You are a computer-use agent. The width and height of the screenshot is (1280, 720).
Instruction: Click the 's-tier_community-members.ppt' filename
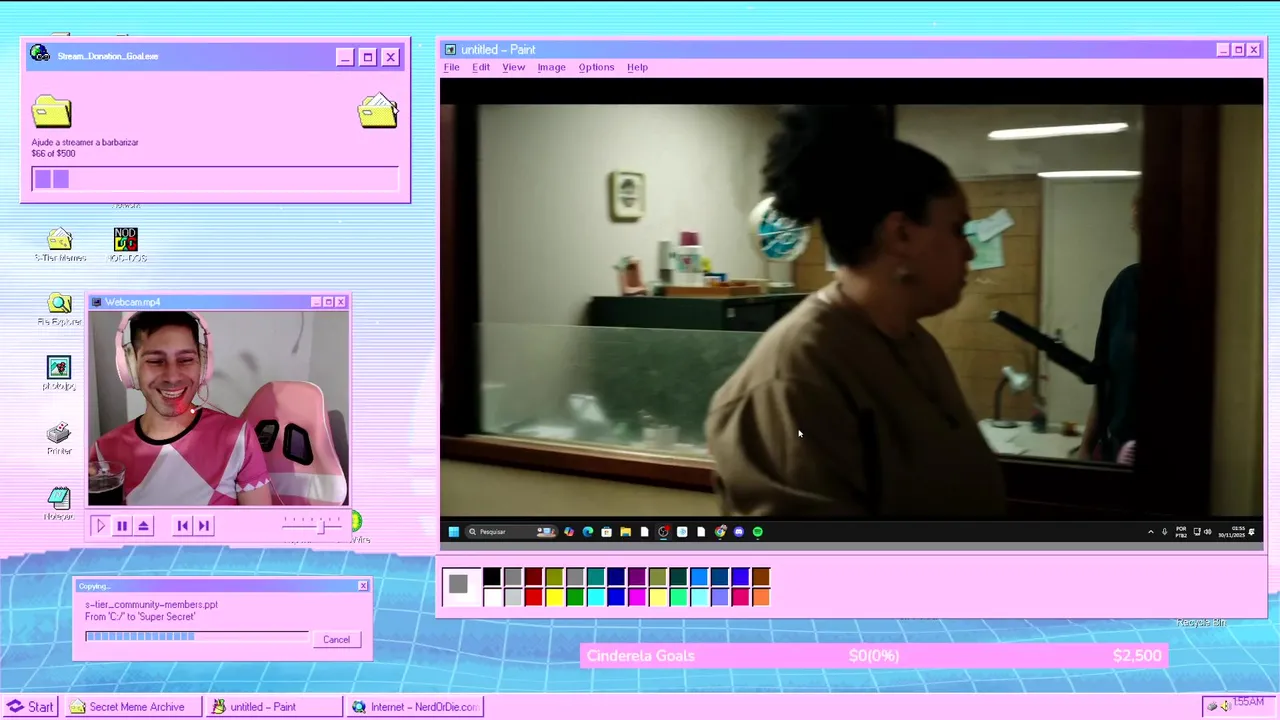pos(151,605)
